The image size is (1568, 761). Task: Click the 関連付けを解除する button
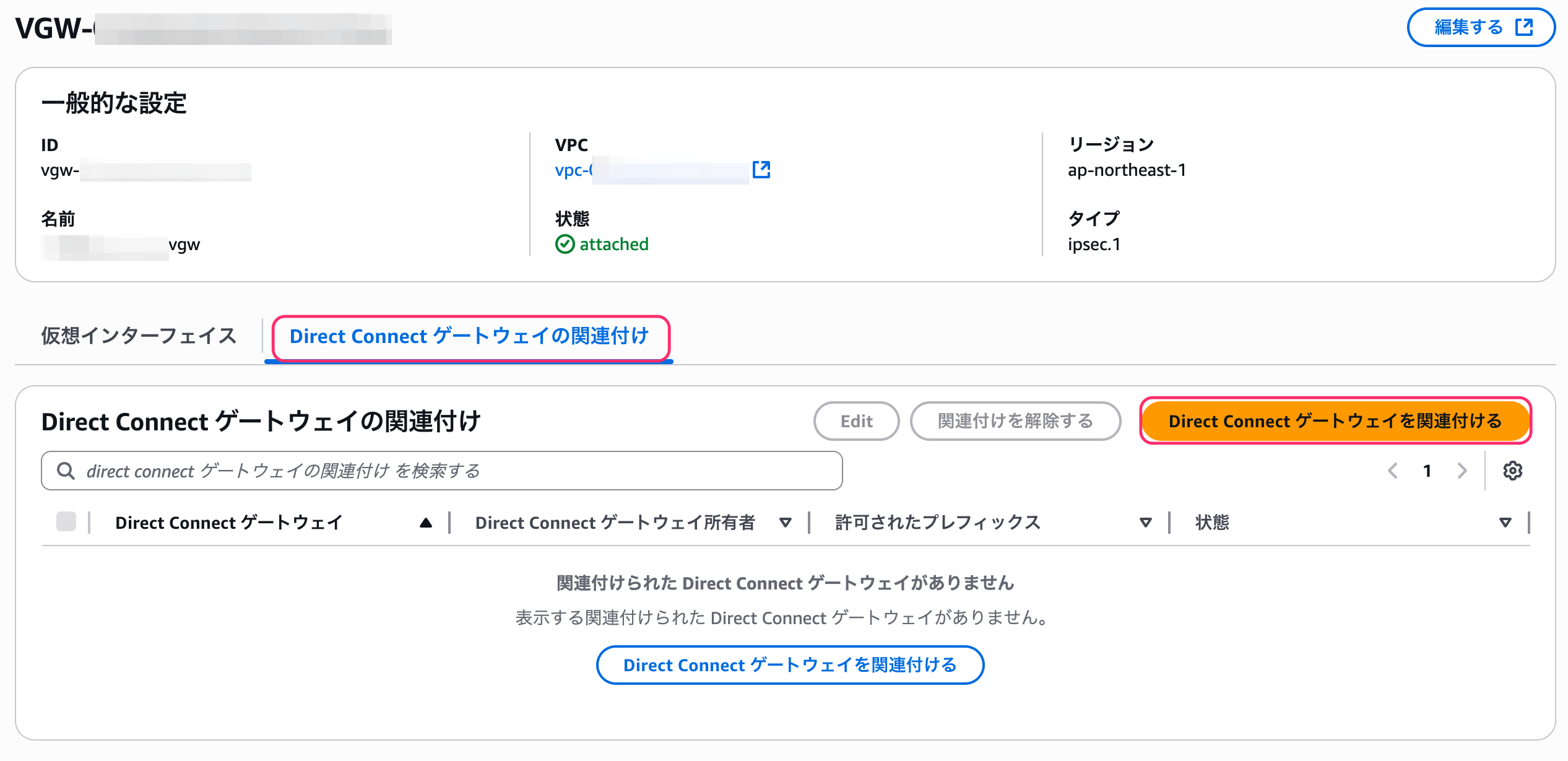(x=1015, y=421)
